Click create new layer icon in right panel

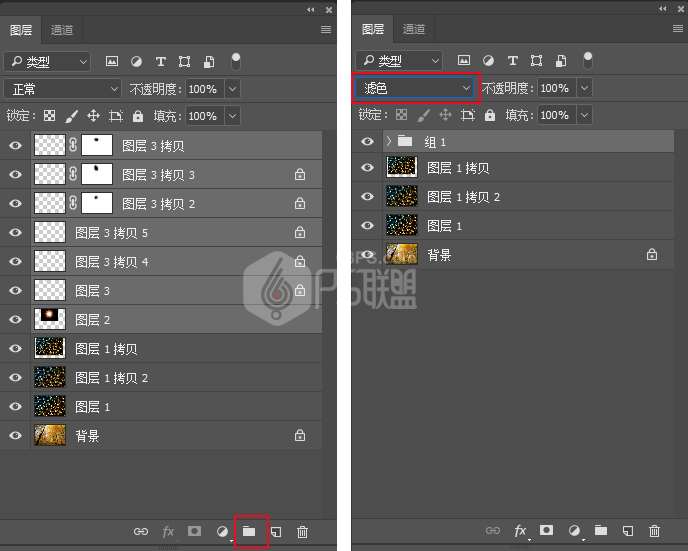[x=628, y=531]
